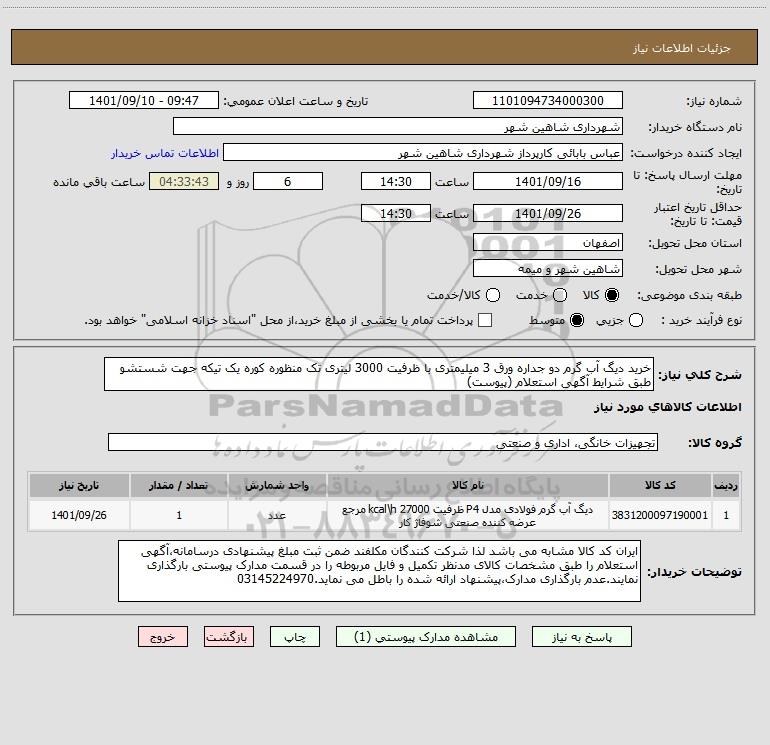770x745 pixels.
Task: Click the خروج exit button
Action: pyautogui.click(x=163, y=637)
